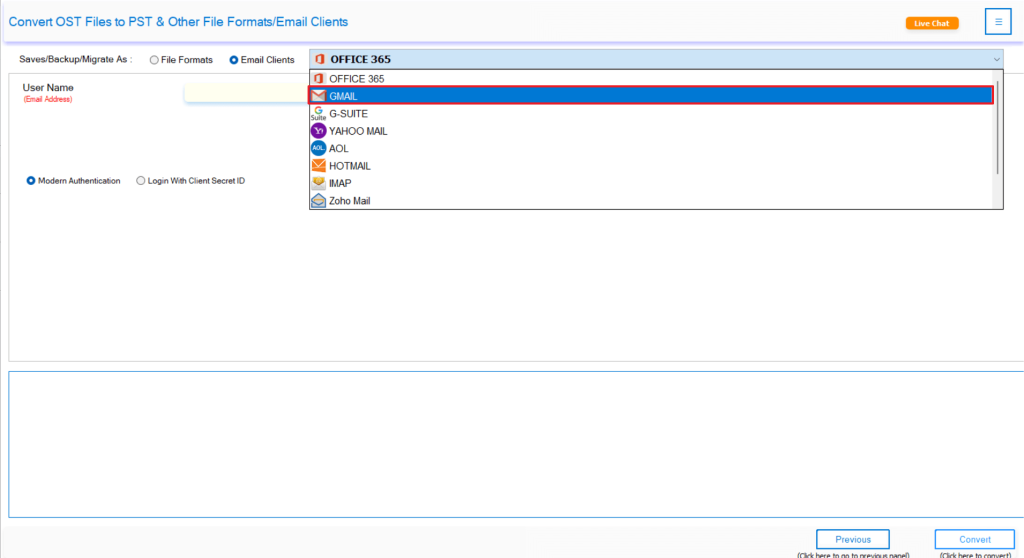This screenshot has height=558, width=1024.
Task: Click the OFFICE 365 combo box field
Action: click(x=656, y=59)
